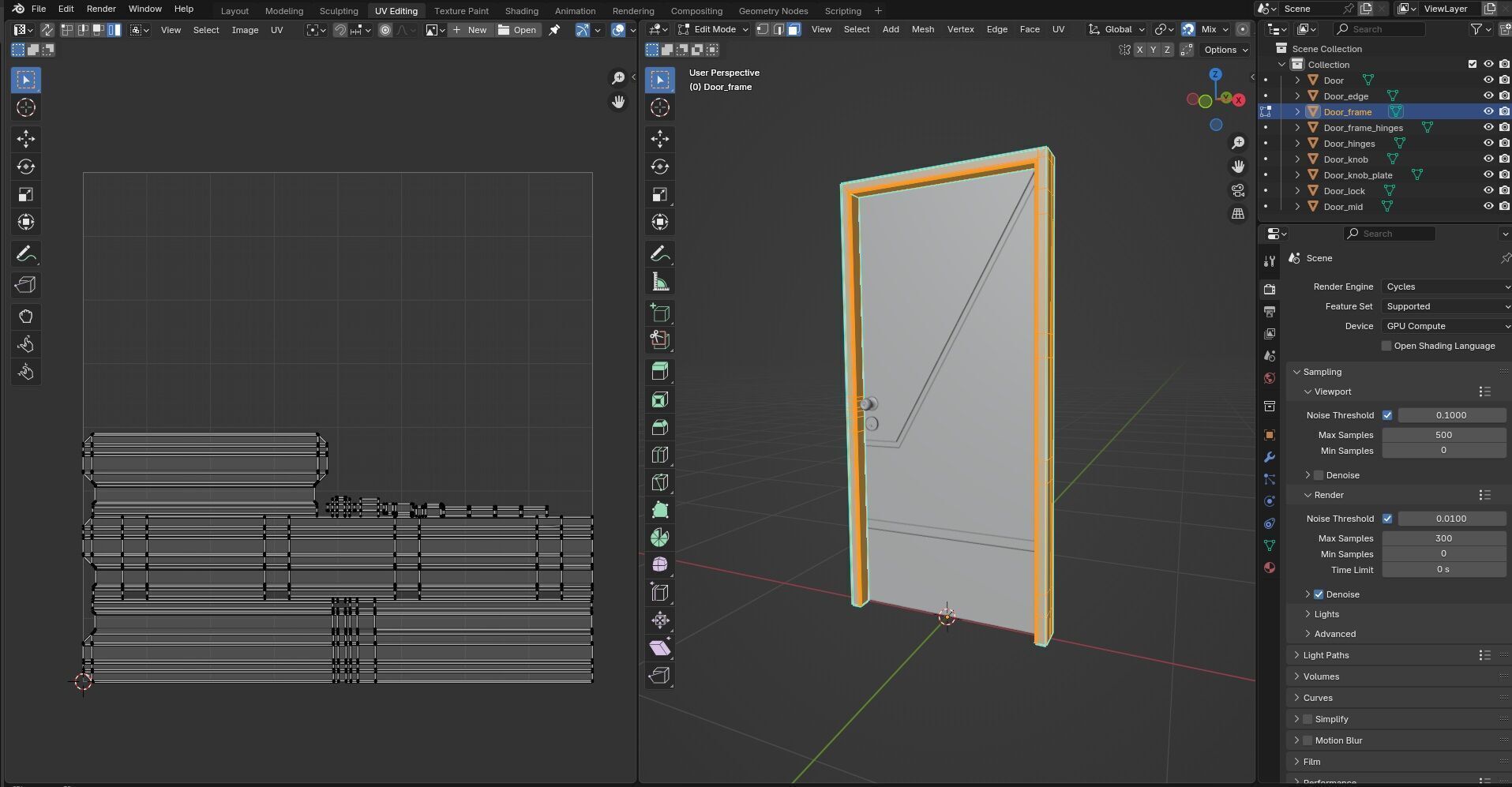Adjust Time Limit field value
The image size is (1512, 787).
coord(1443,570)
